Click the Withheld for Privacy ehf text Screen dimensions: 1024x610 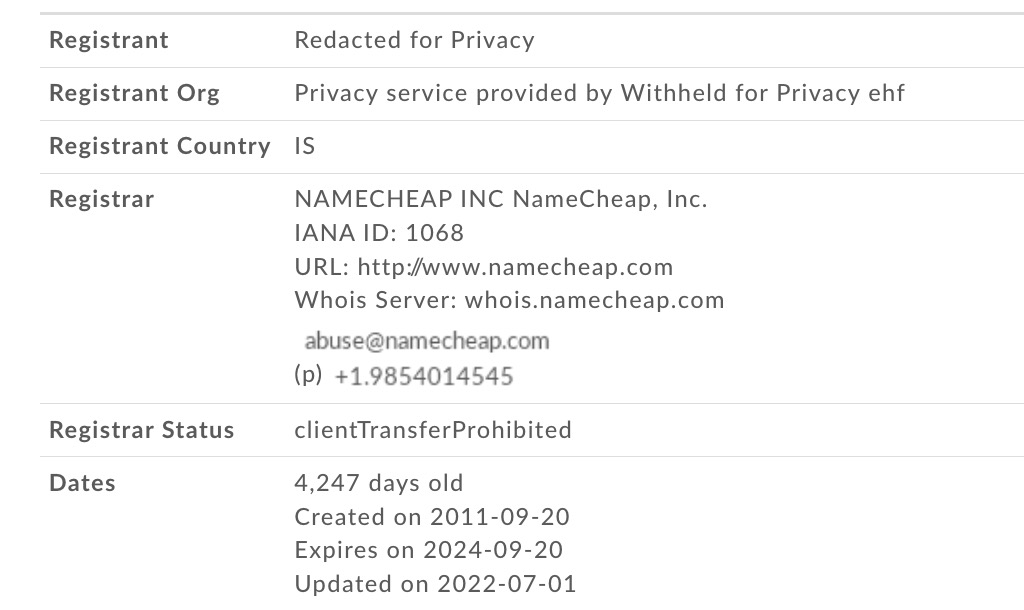[763, 93]
